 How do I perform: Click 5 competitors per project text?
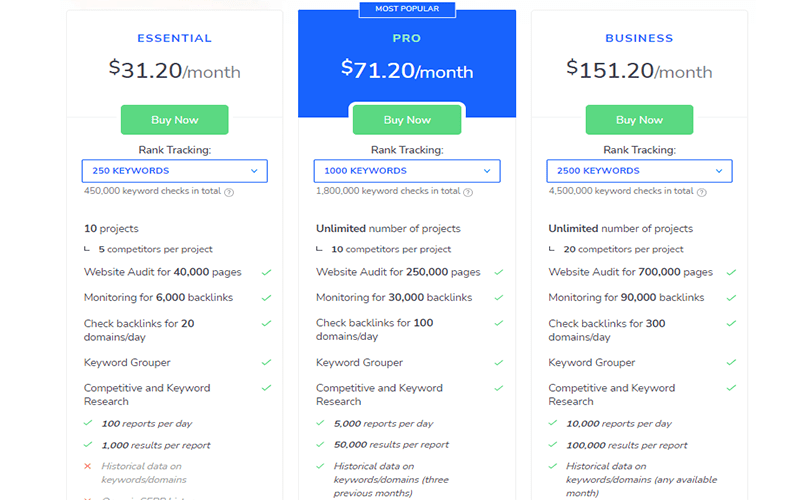tap(156, 249)
